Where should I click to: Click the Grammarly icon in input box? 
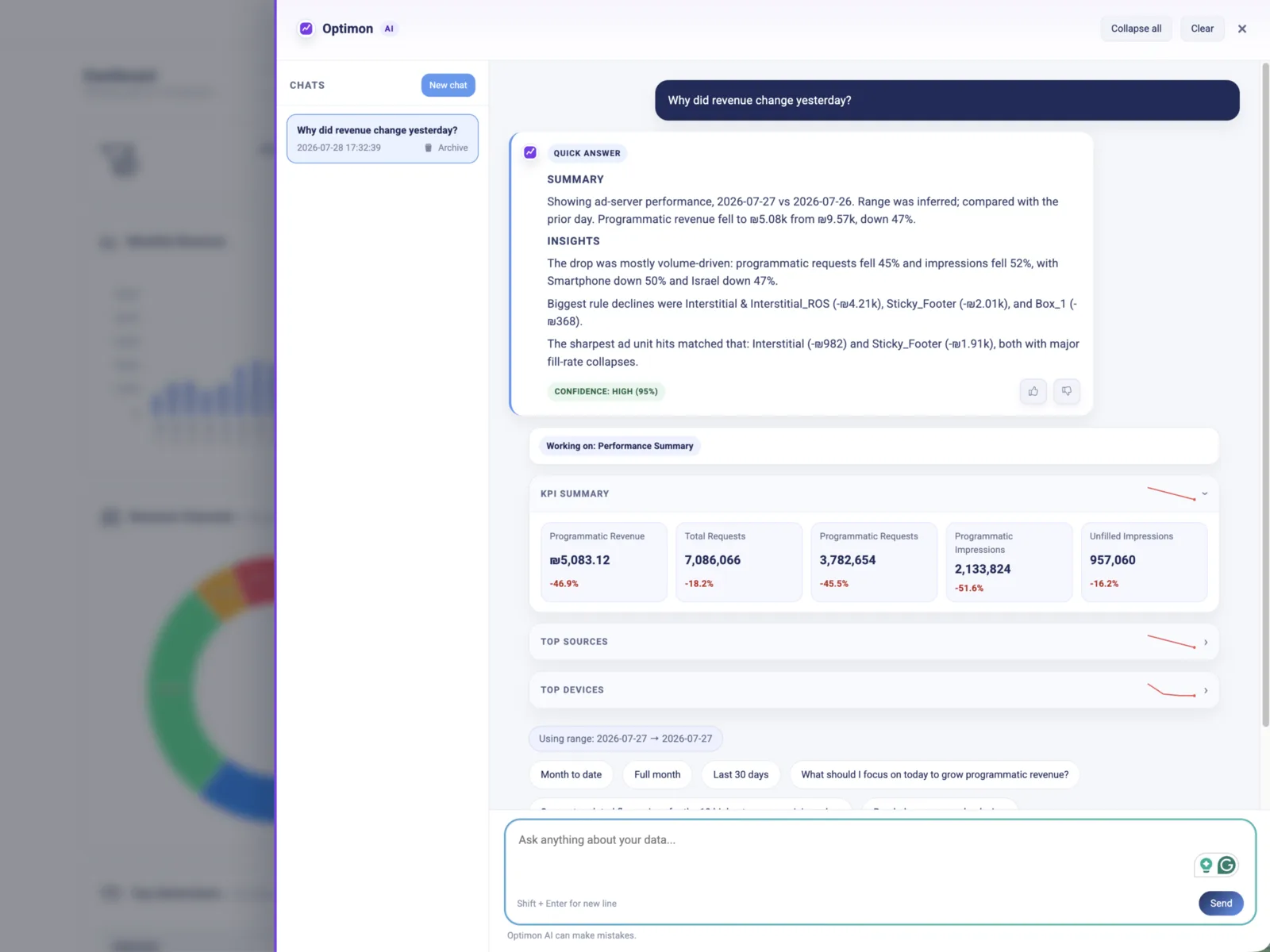pos(1226,865)
